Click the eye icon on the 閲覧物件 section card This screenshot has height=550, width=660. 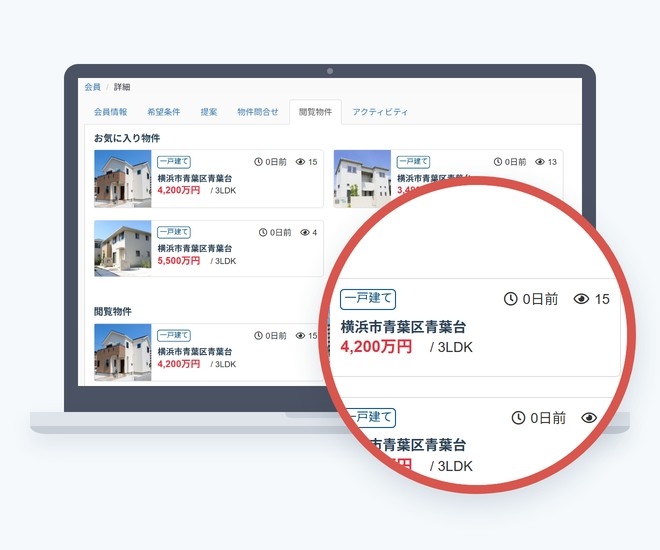tap(300, 335)
